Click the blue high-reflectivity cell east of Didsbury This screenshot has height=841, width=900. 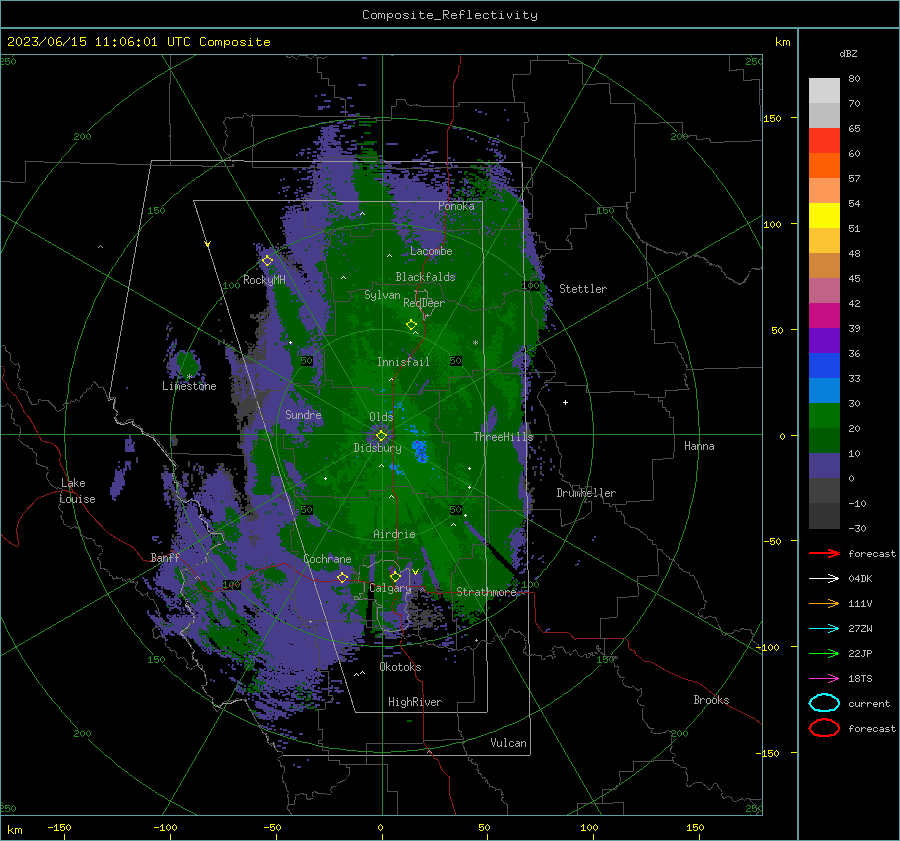pos(421,451)
